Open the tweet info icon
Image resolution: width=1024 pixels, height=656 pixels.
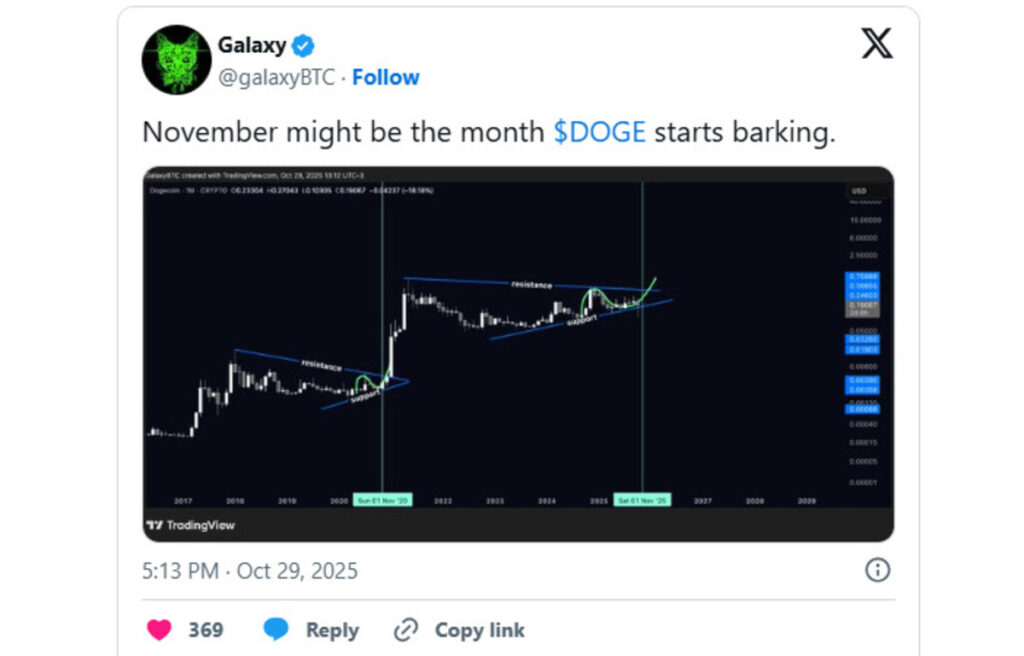(x=877, y=570)
